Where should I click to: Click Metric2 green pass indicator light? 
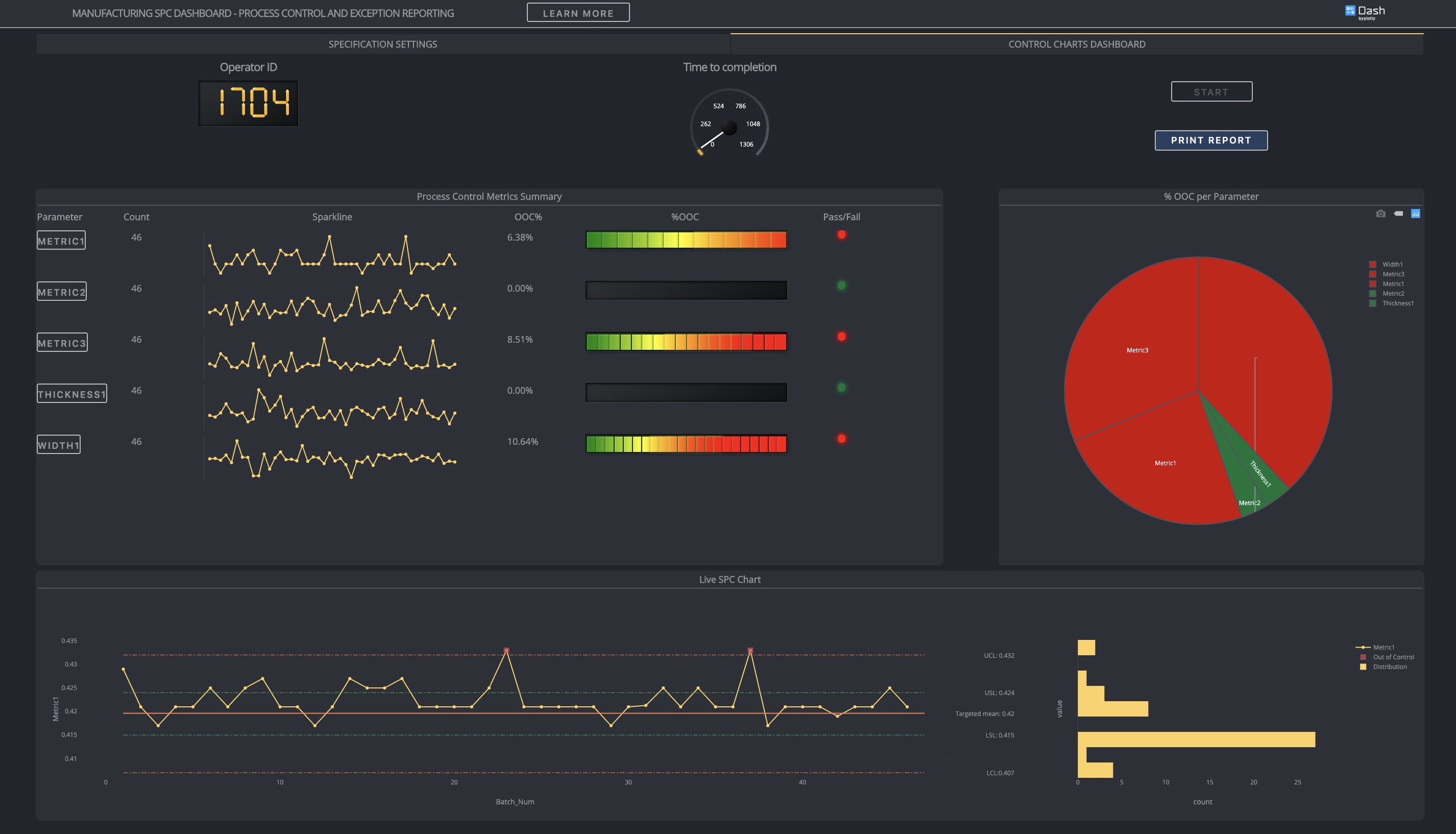(841, 285)
